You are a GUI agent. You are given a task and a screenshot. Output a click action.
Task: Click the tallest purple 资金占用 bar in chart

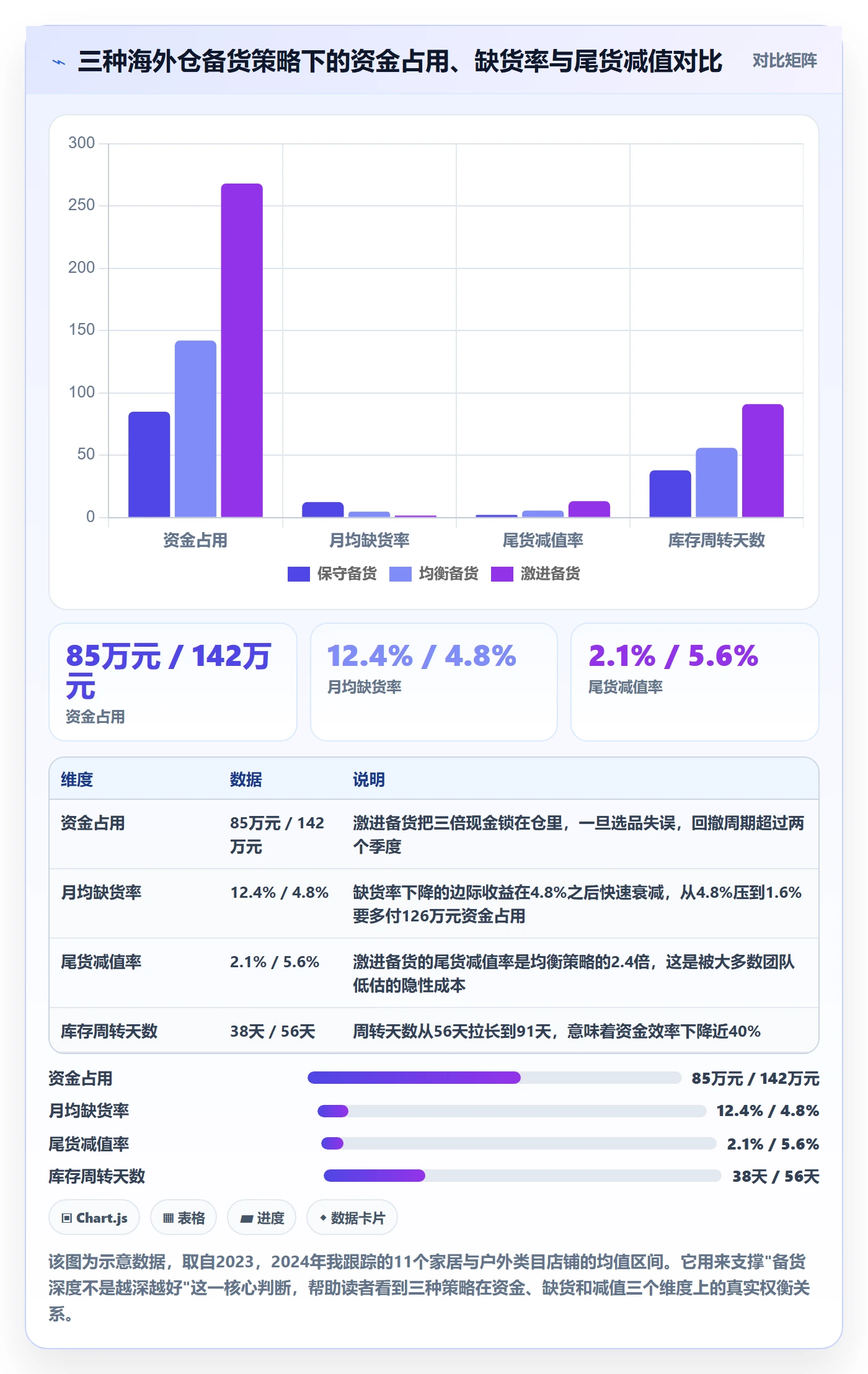click(242, 350)
